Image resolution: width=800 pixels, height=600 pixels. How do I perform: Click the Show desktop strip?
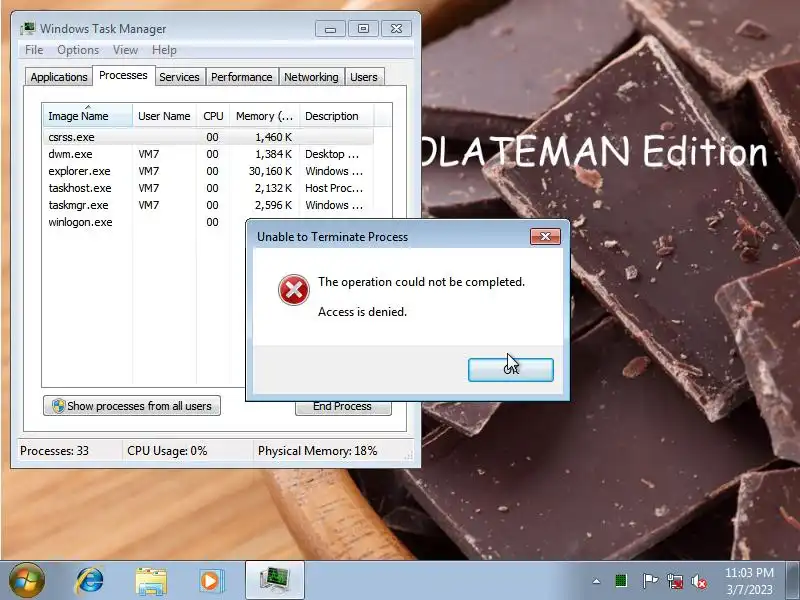click(x=793, y=581)
